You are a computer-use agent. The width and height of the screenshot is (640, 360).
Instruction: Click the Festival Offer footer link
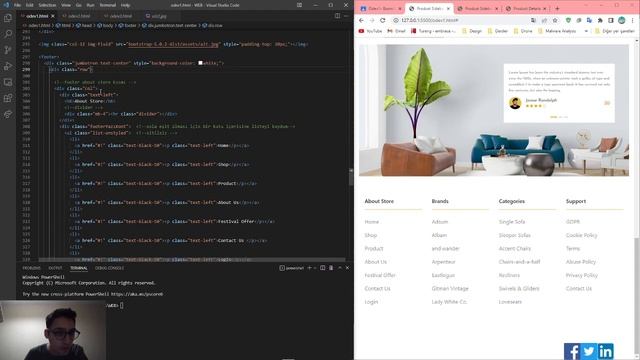pyautogui.click(x=380, y=275)
